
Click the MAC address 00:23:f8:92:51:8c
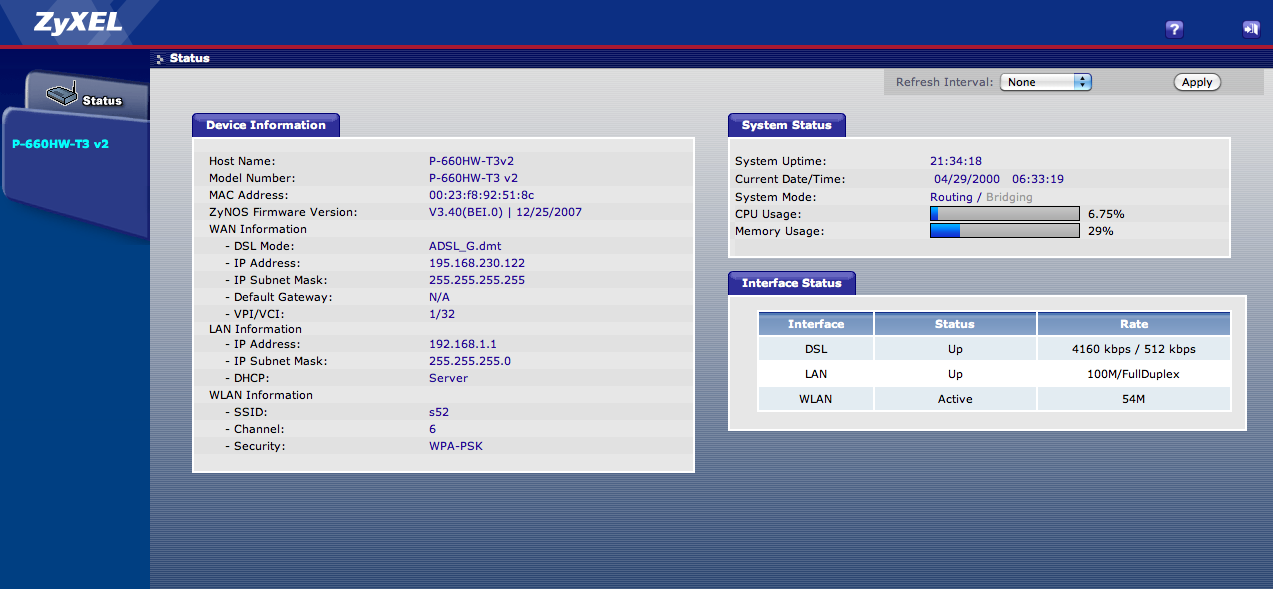tap(481, 195)
